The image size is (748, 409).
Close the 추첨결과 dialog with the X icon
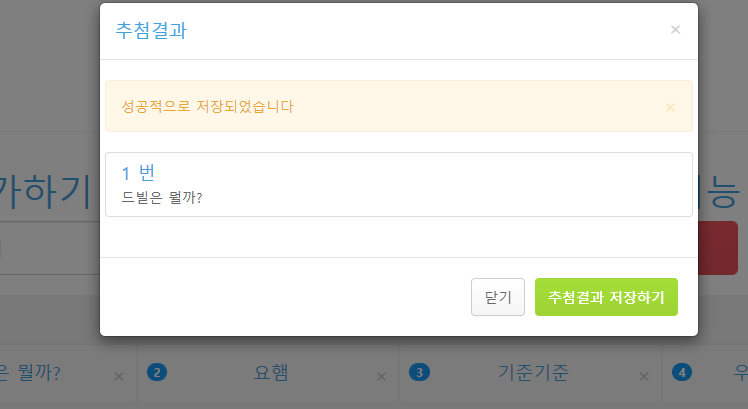[x=675, y=30]
